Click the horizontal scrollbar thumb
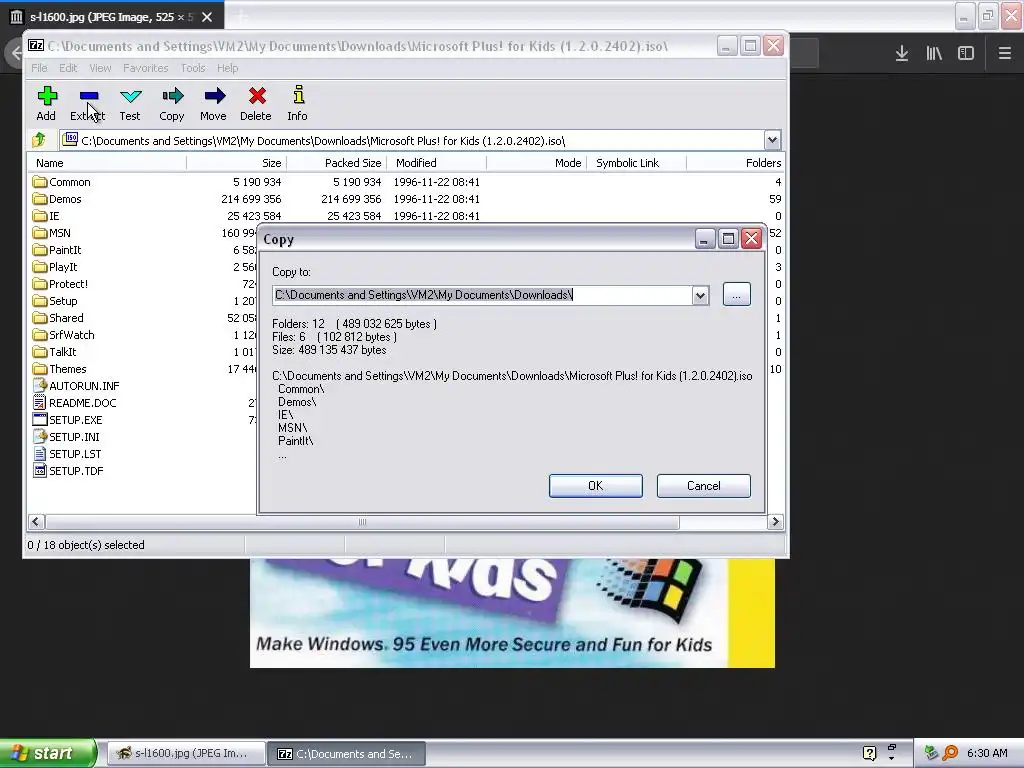The image size is (1024, 768). tap(362, 522)
